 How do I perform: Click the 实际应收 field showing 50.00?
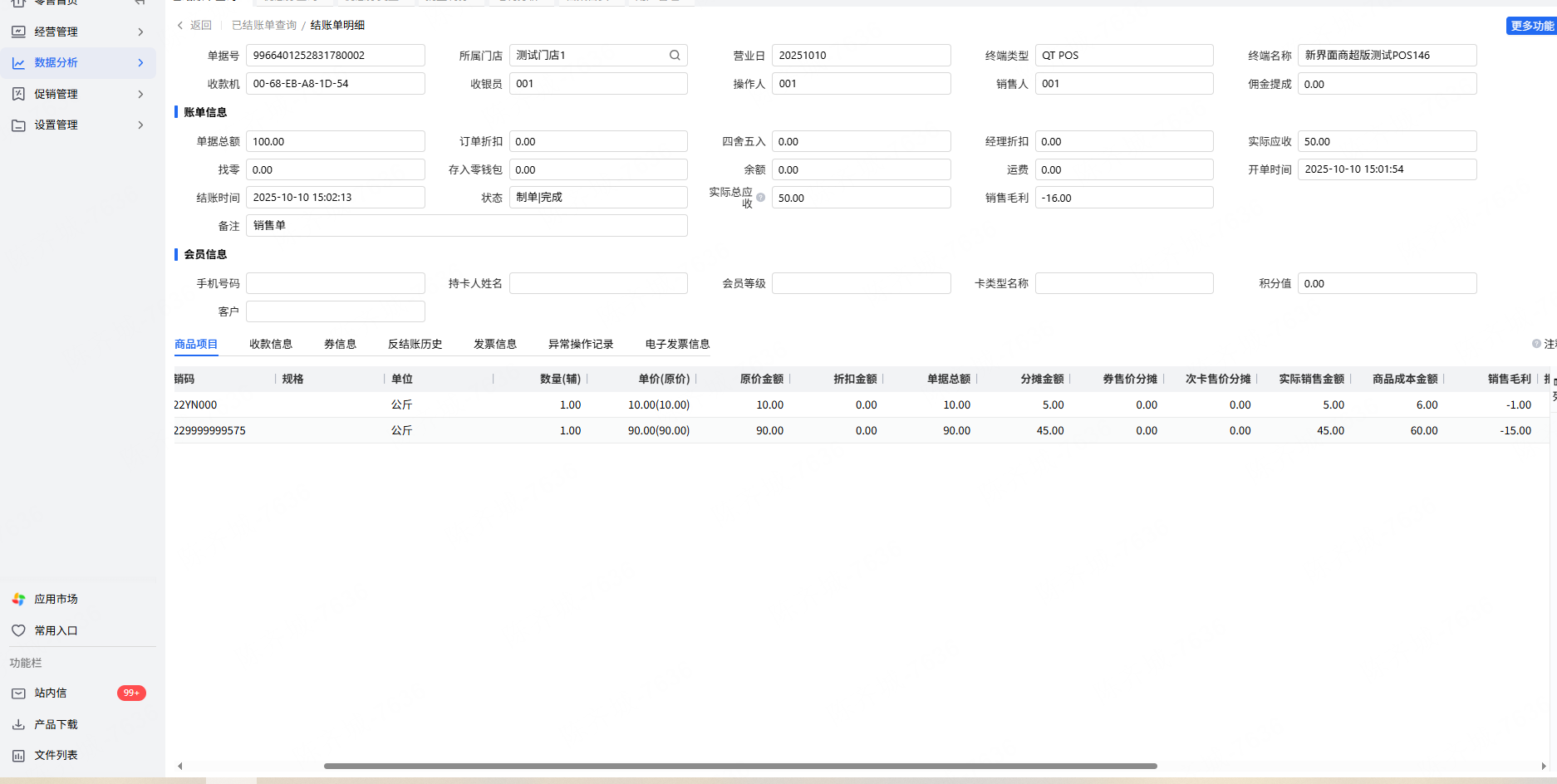pos(1388,142)
